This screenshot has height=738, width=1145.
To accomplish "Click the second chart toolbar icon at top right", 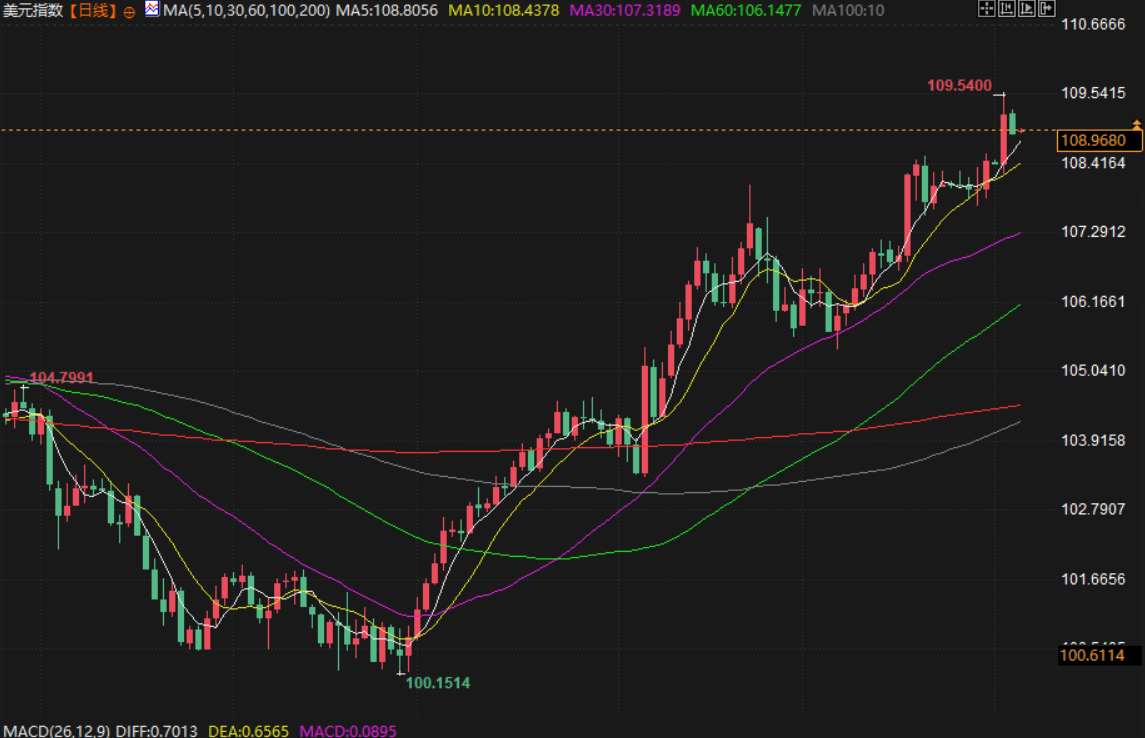I will (x=1005, y=9).
